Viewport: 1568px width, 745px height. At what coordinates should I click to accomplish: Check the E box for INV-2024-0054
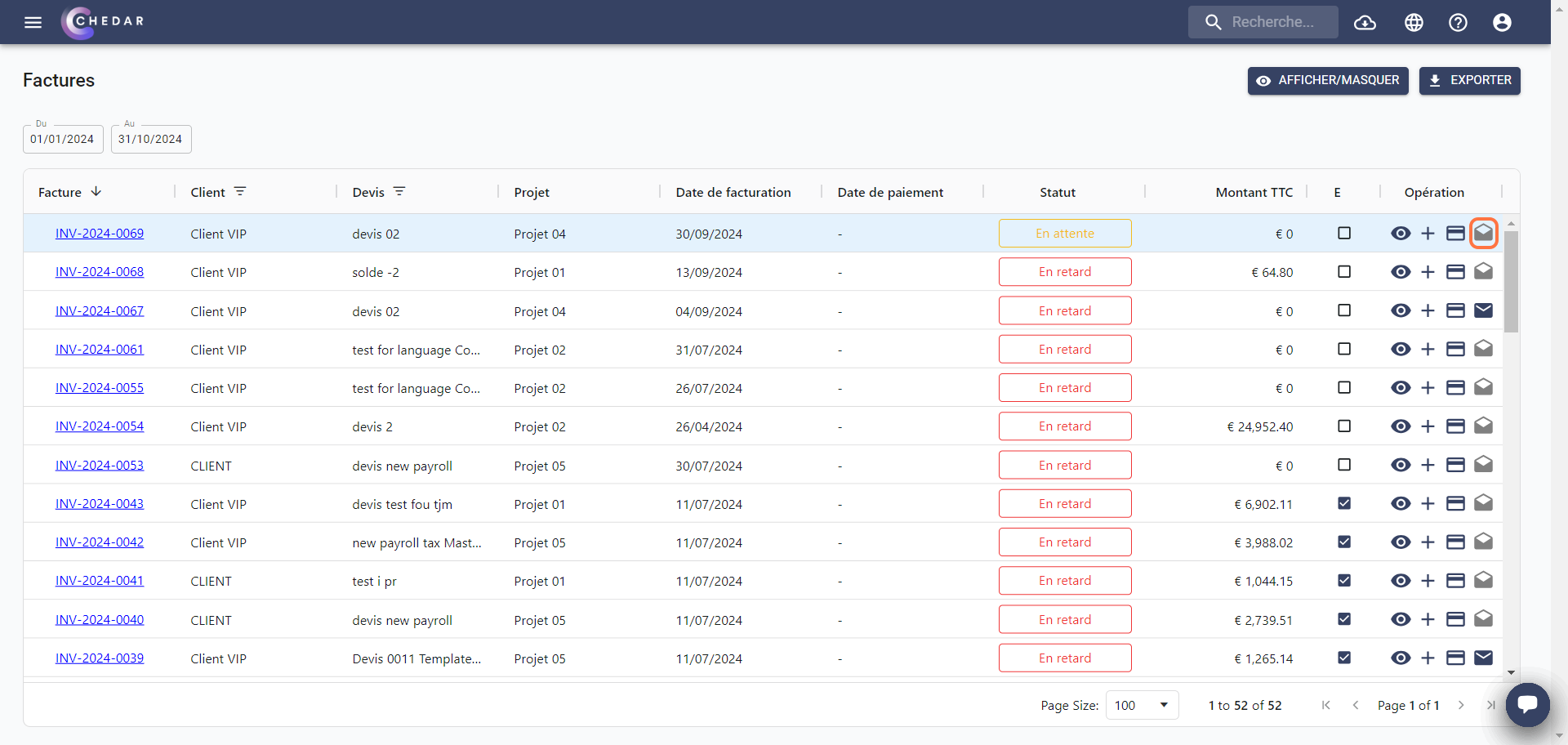(1344, 426)
